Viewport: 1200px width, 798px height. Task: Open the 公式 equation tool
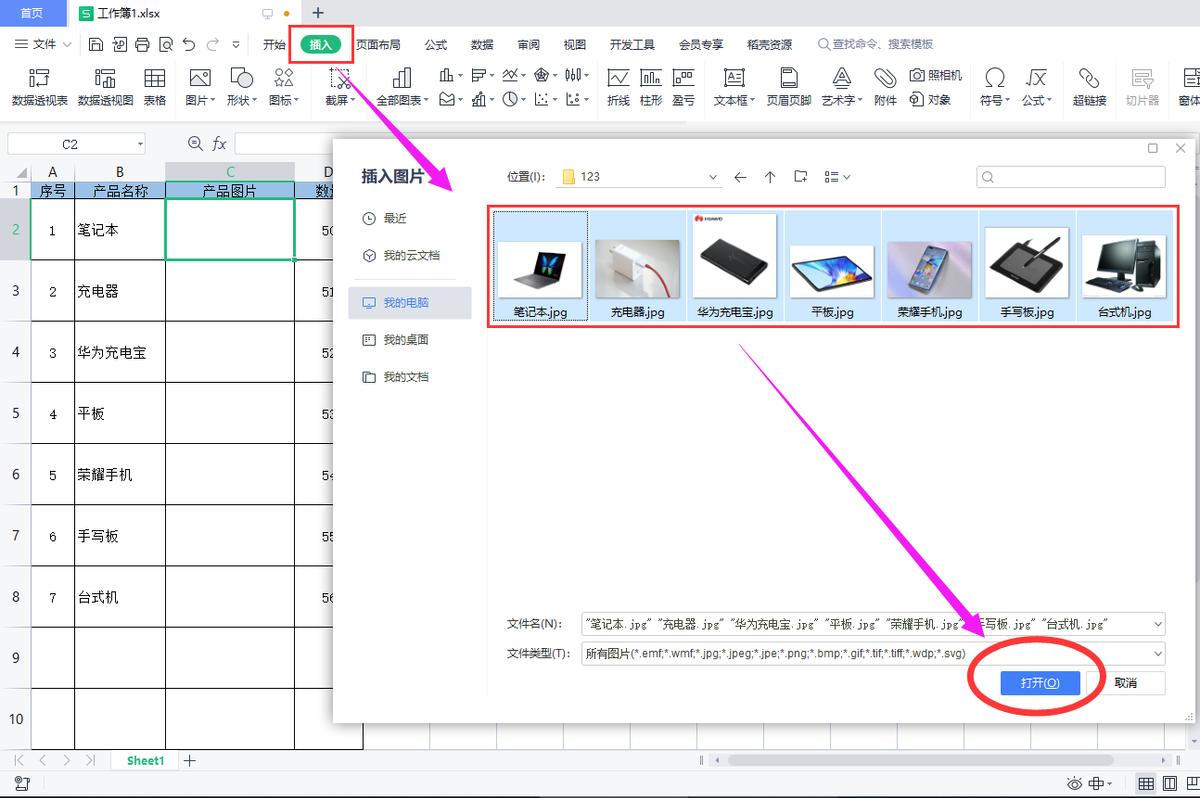[1036, 88]
